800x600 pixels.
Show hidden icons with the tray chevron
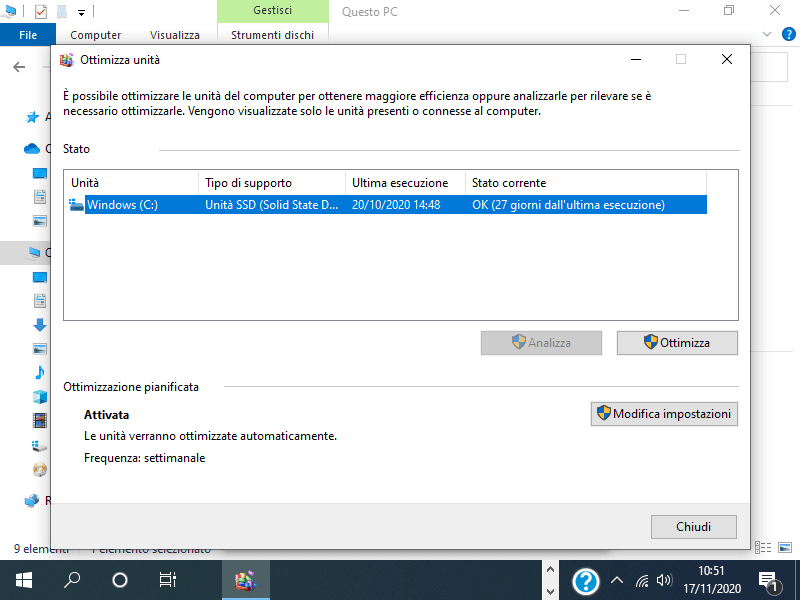pyautogui.click(x=617, y=580)
